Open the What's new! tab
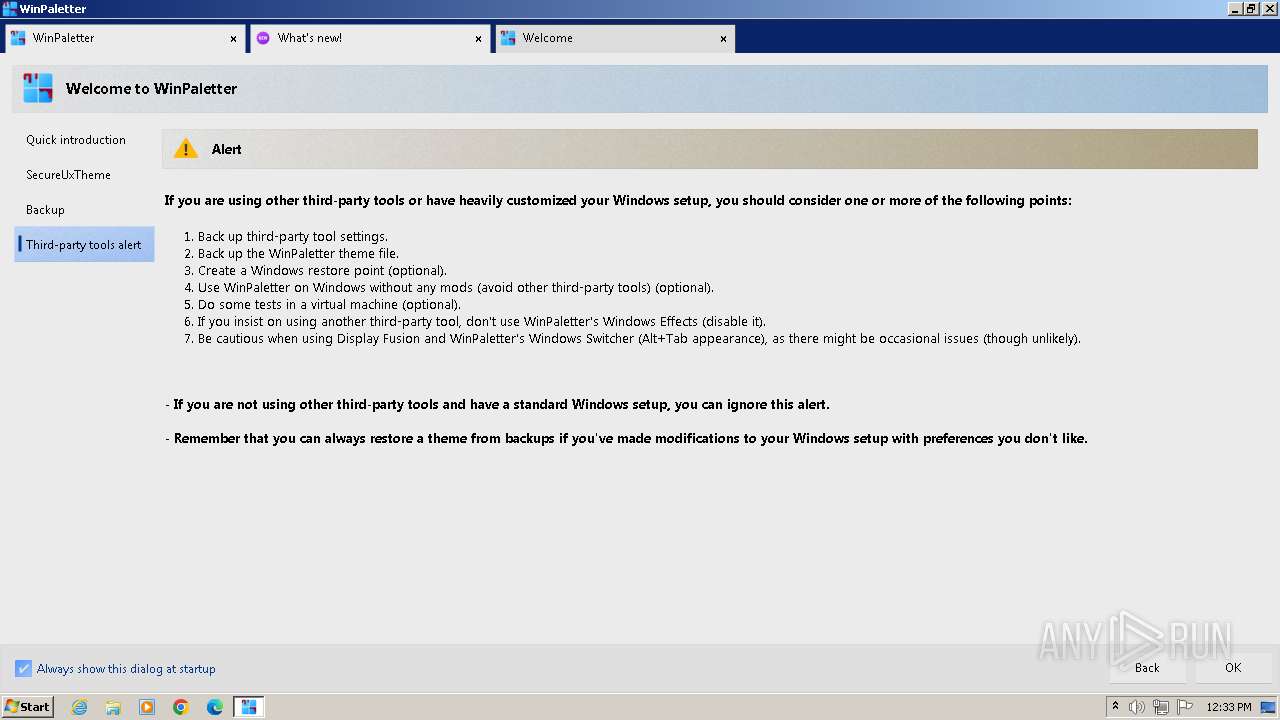Viewport: 1280px width, 720px height. (369, 38)
